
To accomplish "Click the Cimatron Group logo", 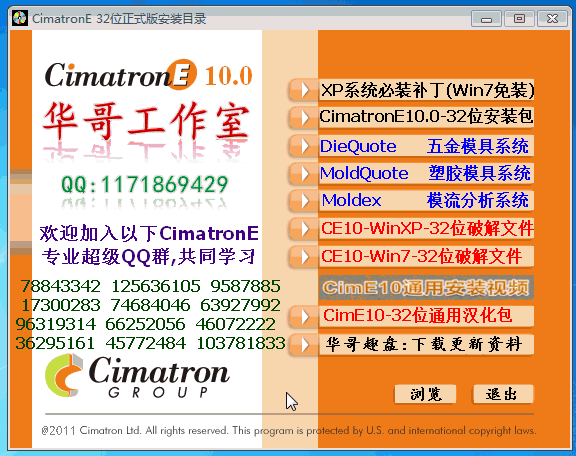I will (x=137, y=376).
